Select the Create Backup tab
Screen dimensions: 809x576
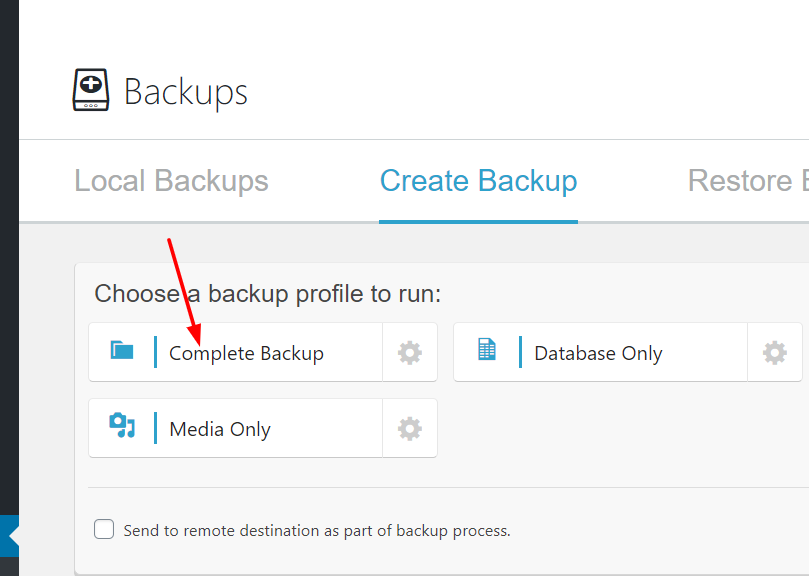pyautogui.click(x=478, y=181)
